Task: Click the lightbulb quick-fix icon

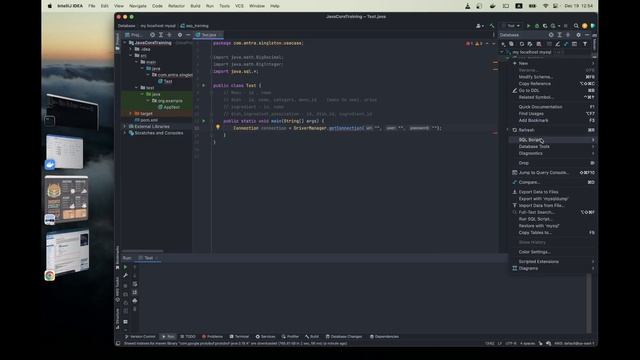Action: [x=218, y=127]
